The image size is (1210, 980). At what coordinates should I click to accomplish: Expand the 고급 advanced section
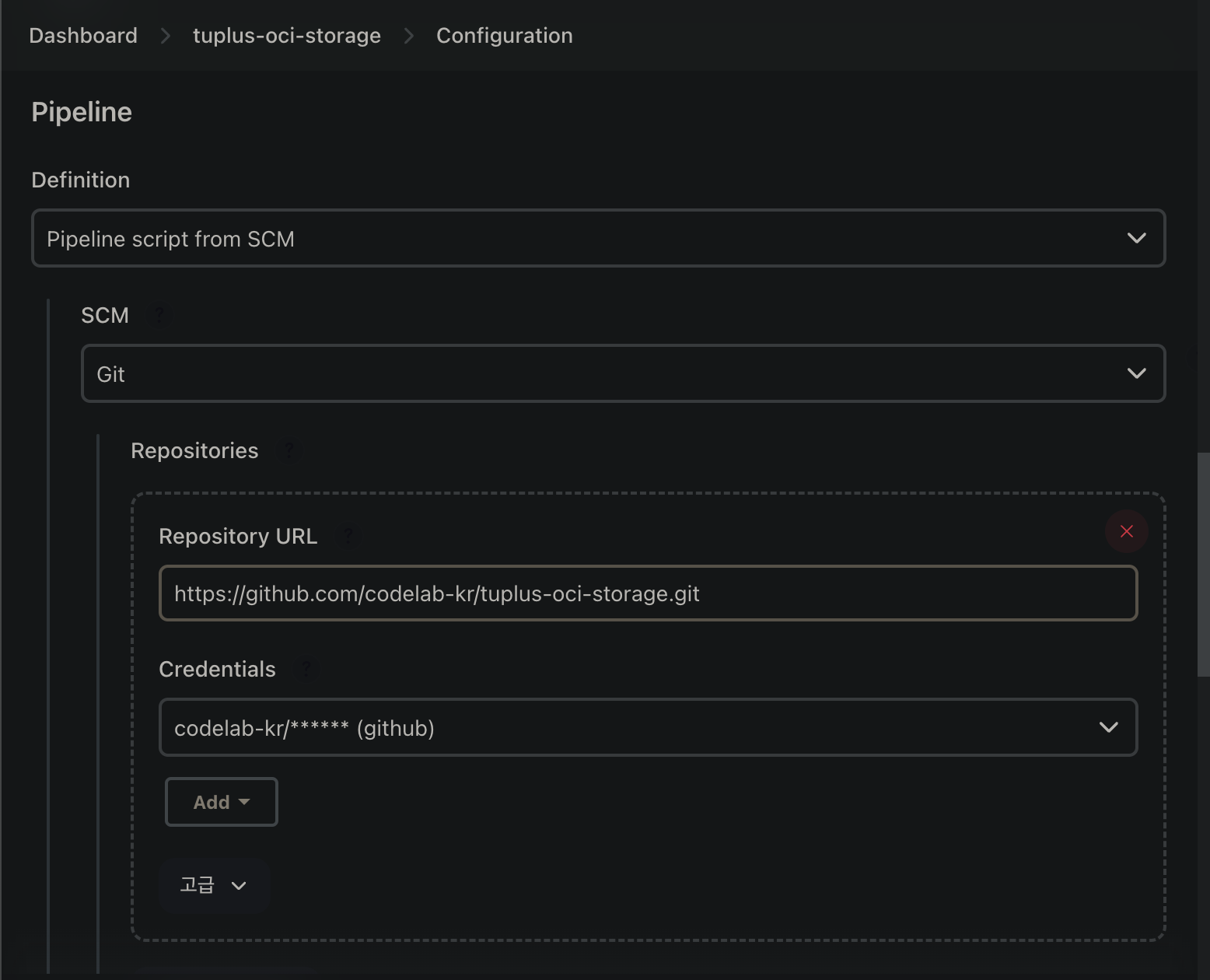tap(213, 885)
